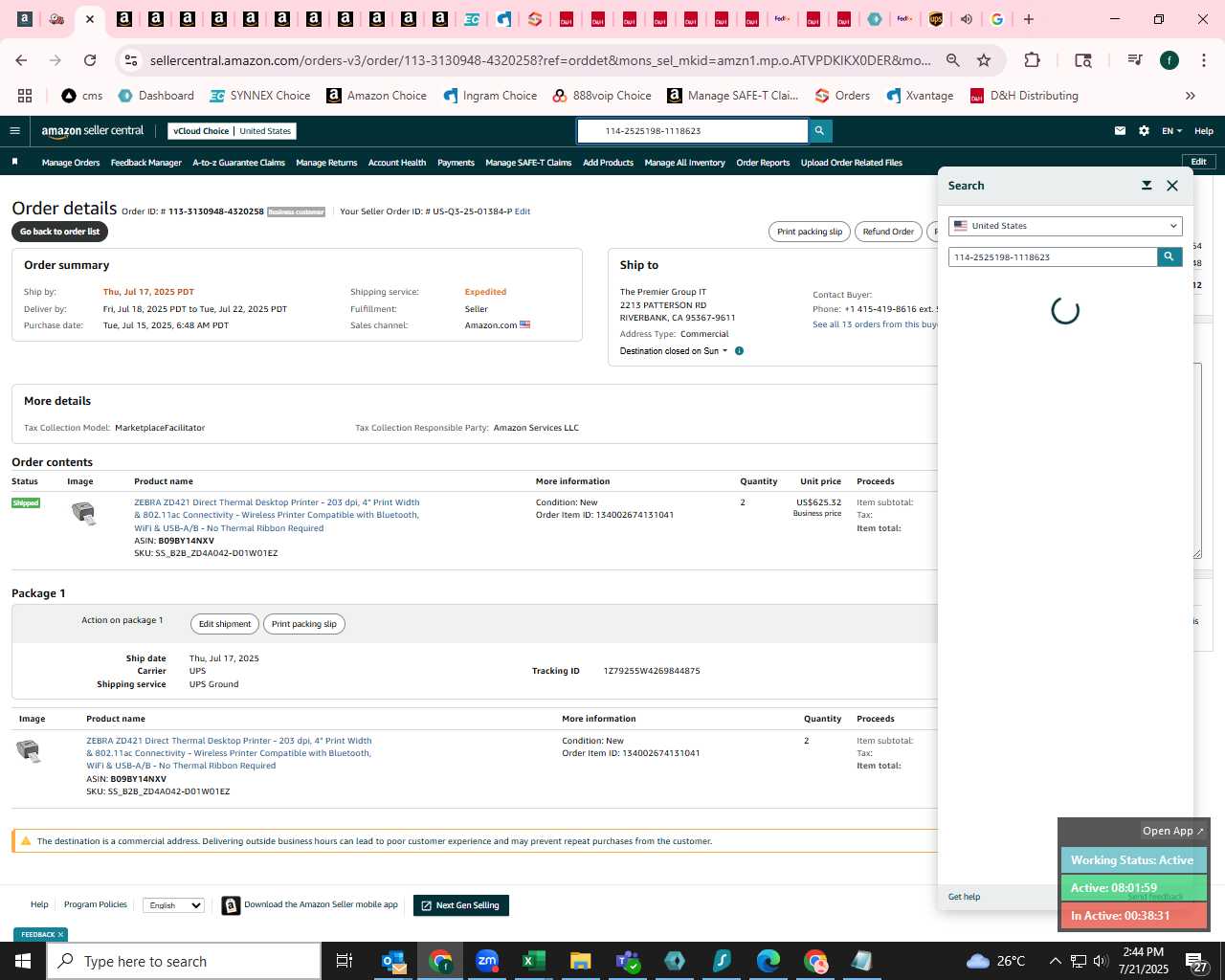
Task: Click the Search panel order ID input field
Action: [1053, 256]
